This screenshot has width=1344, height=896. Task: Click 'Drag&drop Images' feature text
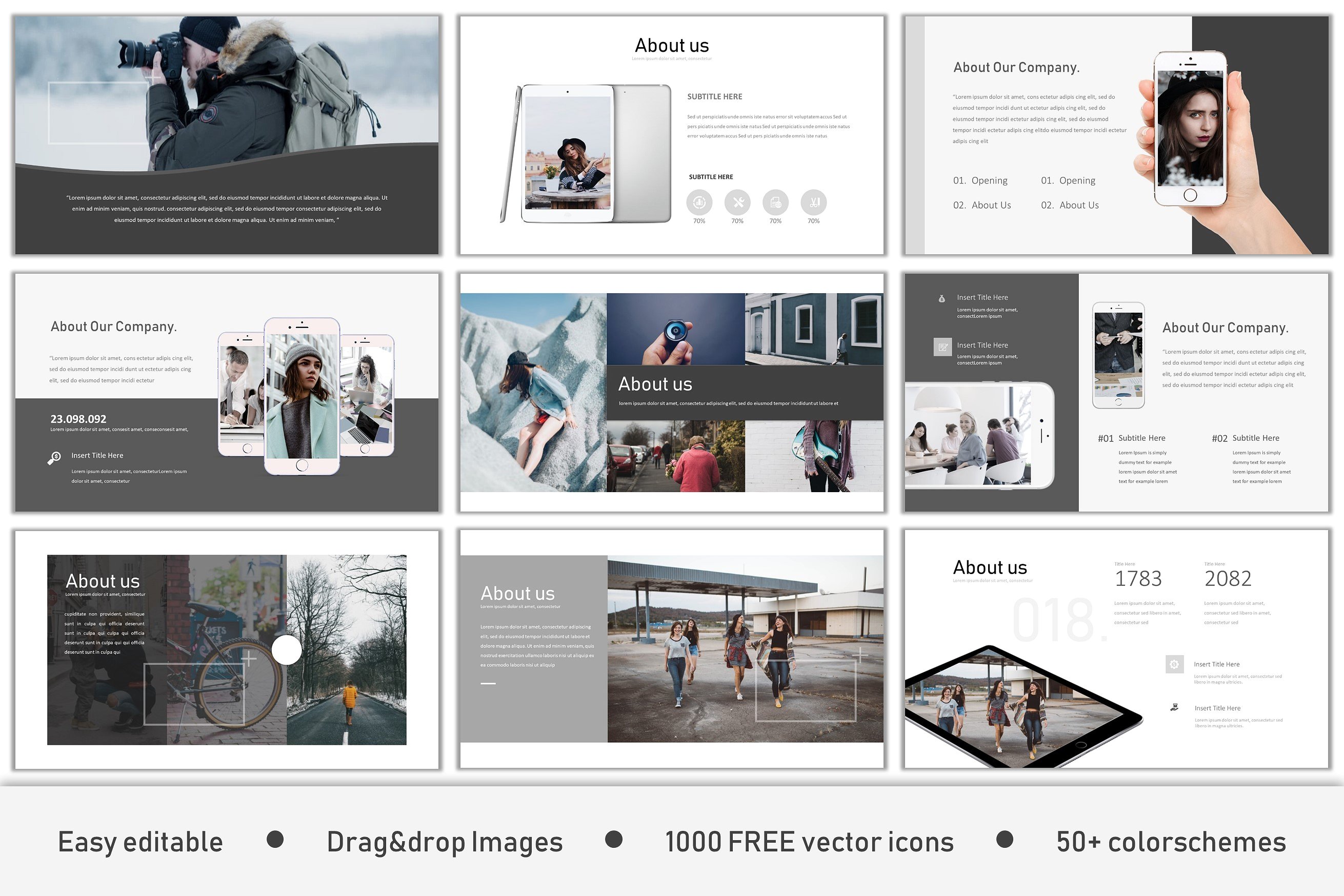(445, 842)
